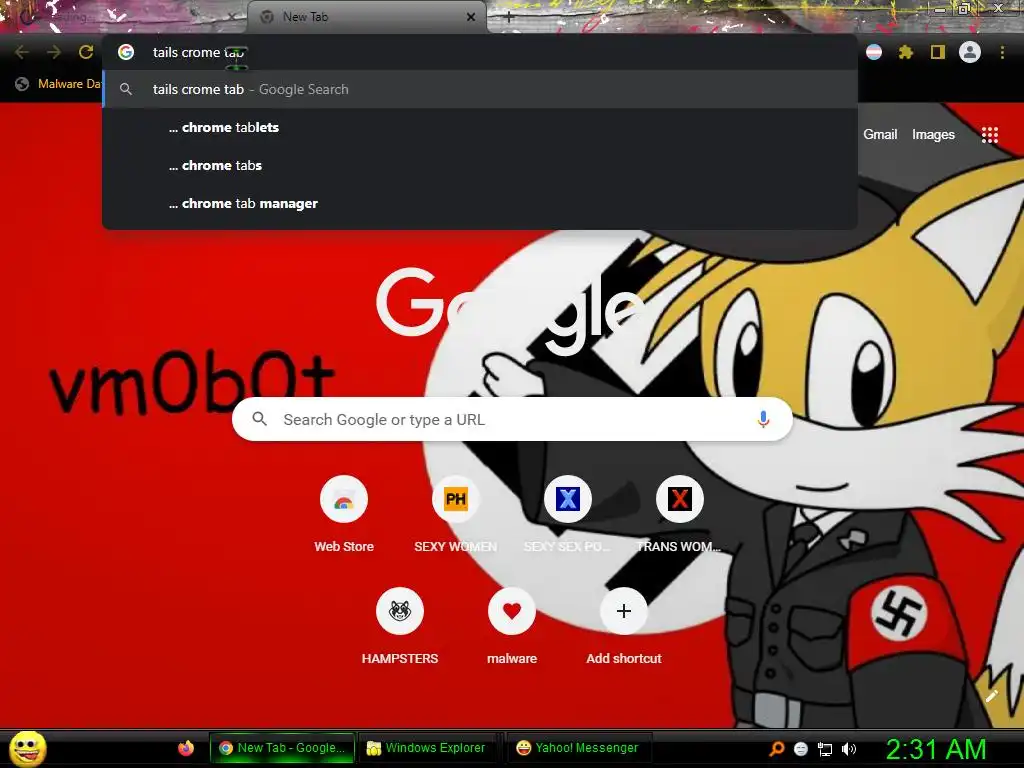Viewport: 1024px width, 768px height.
Task: Open the smiley face Start button
Action: pos(28,748)
